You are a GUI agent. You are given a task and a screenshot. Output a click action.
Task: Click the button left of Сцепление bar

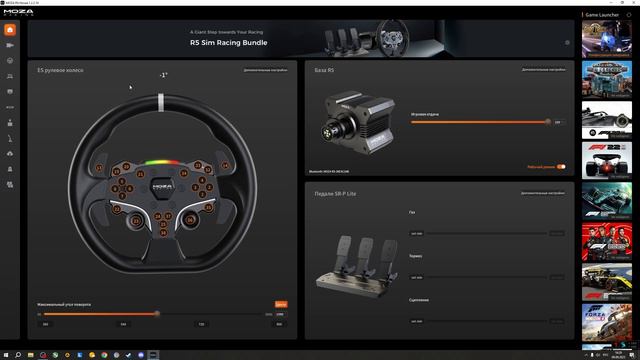[x=417, y=321]
